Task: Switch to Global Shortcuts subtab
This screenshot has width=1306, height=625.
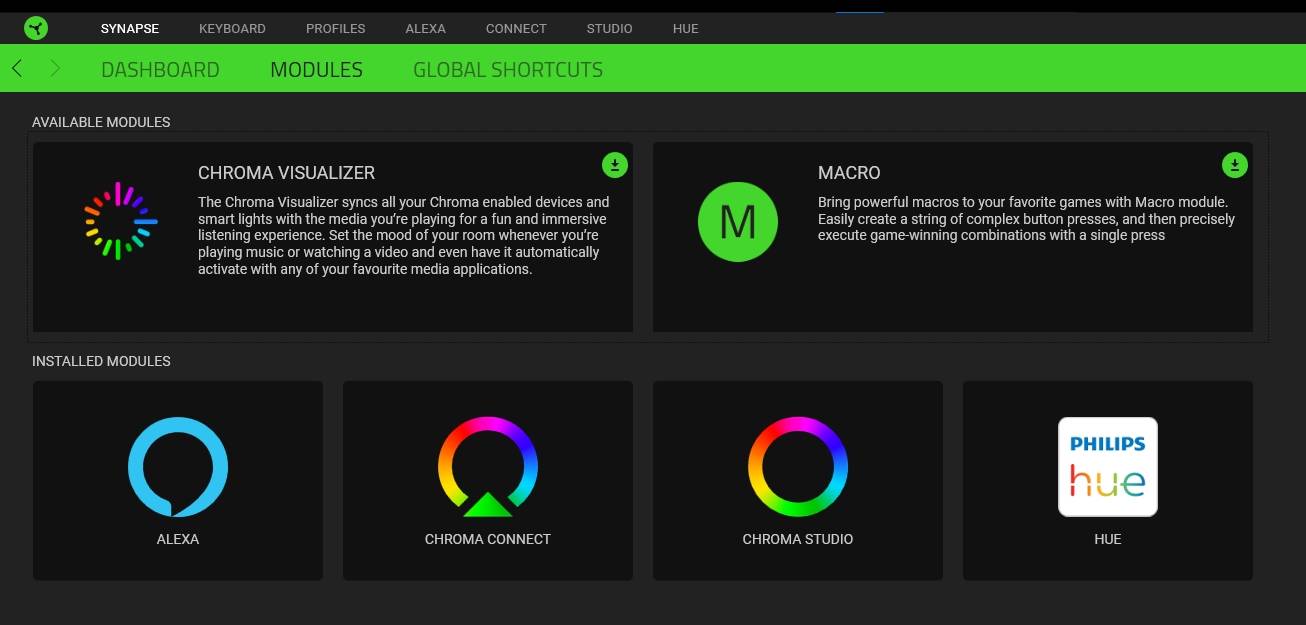Action: 508,70
